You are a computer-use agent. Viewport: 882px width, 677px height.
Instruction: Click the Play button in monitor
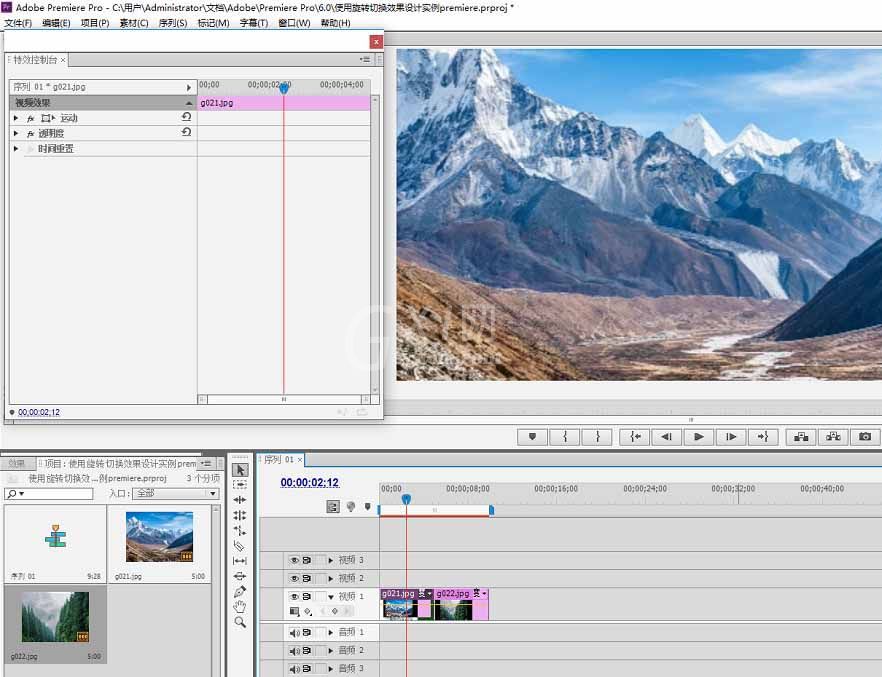click(x=698, y=436)
